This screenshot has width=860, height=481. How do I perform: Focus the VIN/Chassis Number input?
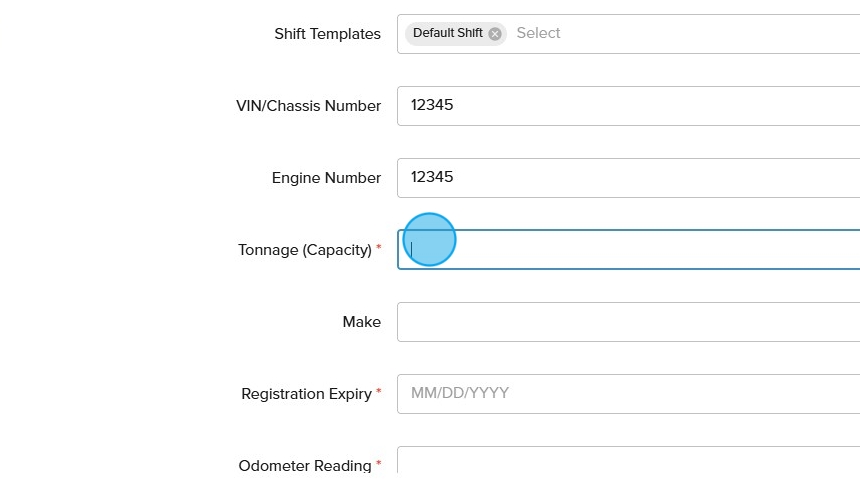628,106
